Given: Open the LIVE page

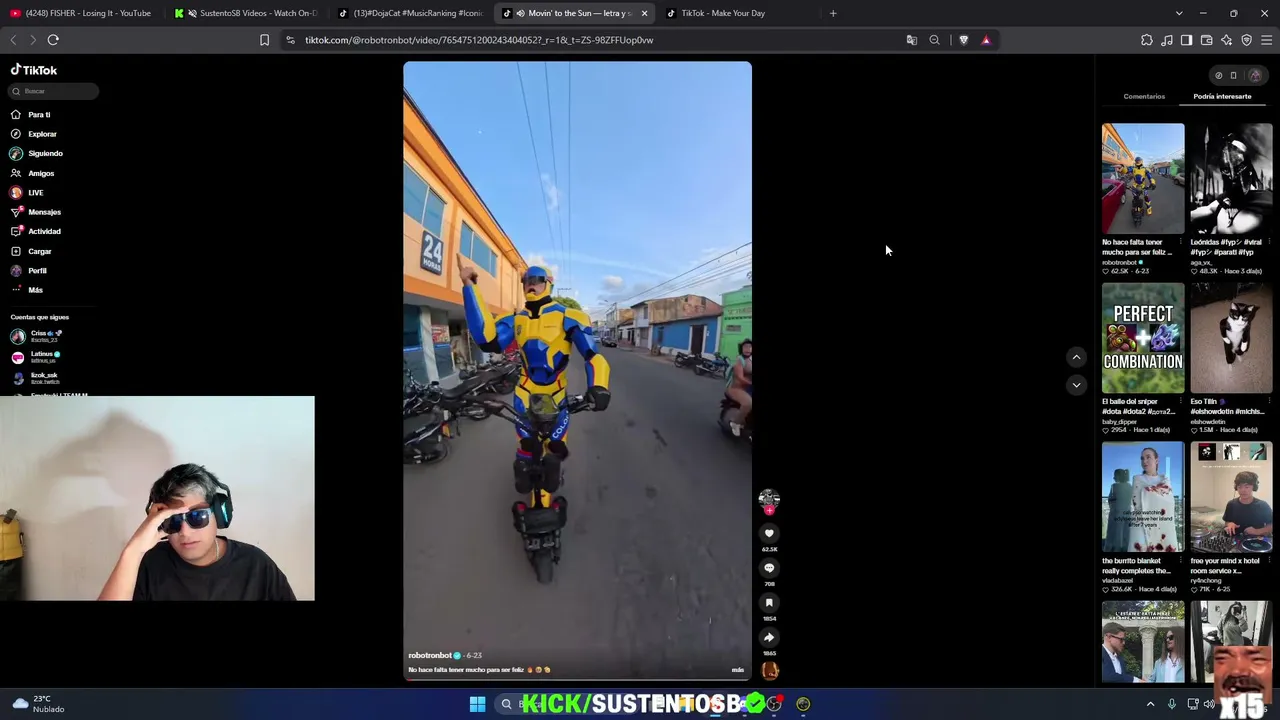Looking at the screenshot, I should click(x=27, y=192).
